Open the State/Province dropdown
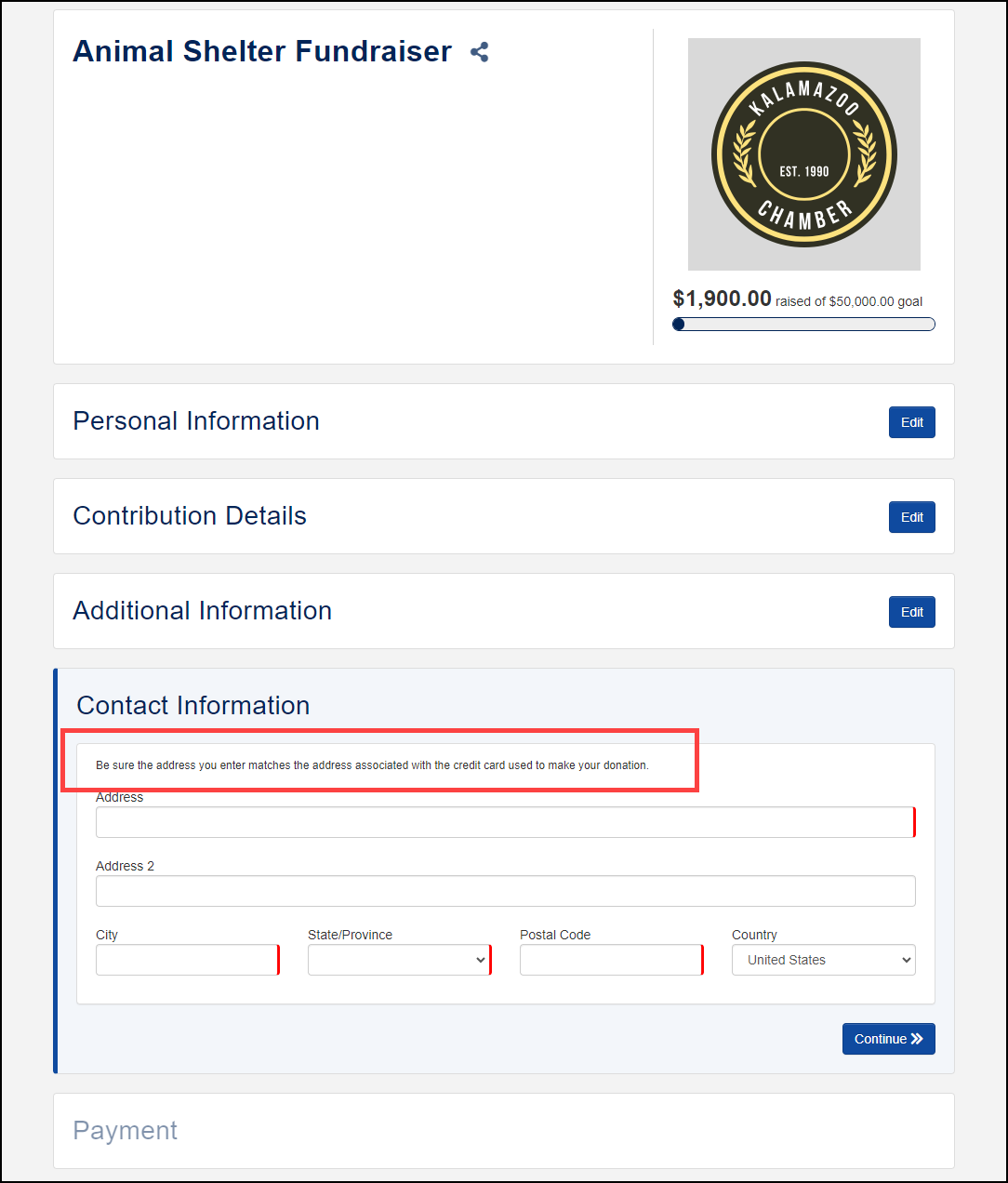This screenshot has width=1008, height=1183. (400, 960)
